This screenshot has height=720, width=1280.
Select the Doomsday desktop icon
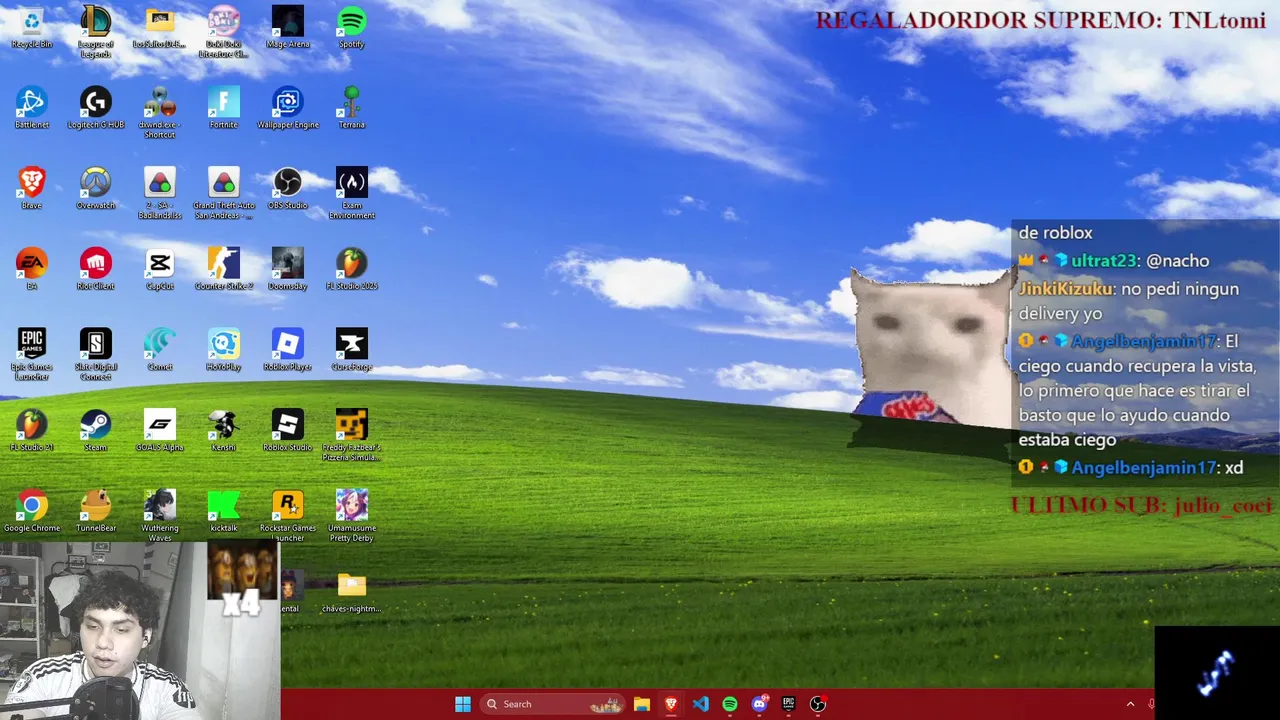[x=288, y=269]
